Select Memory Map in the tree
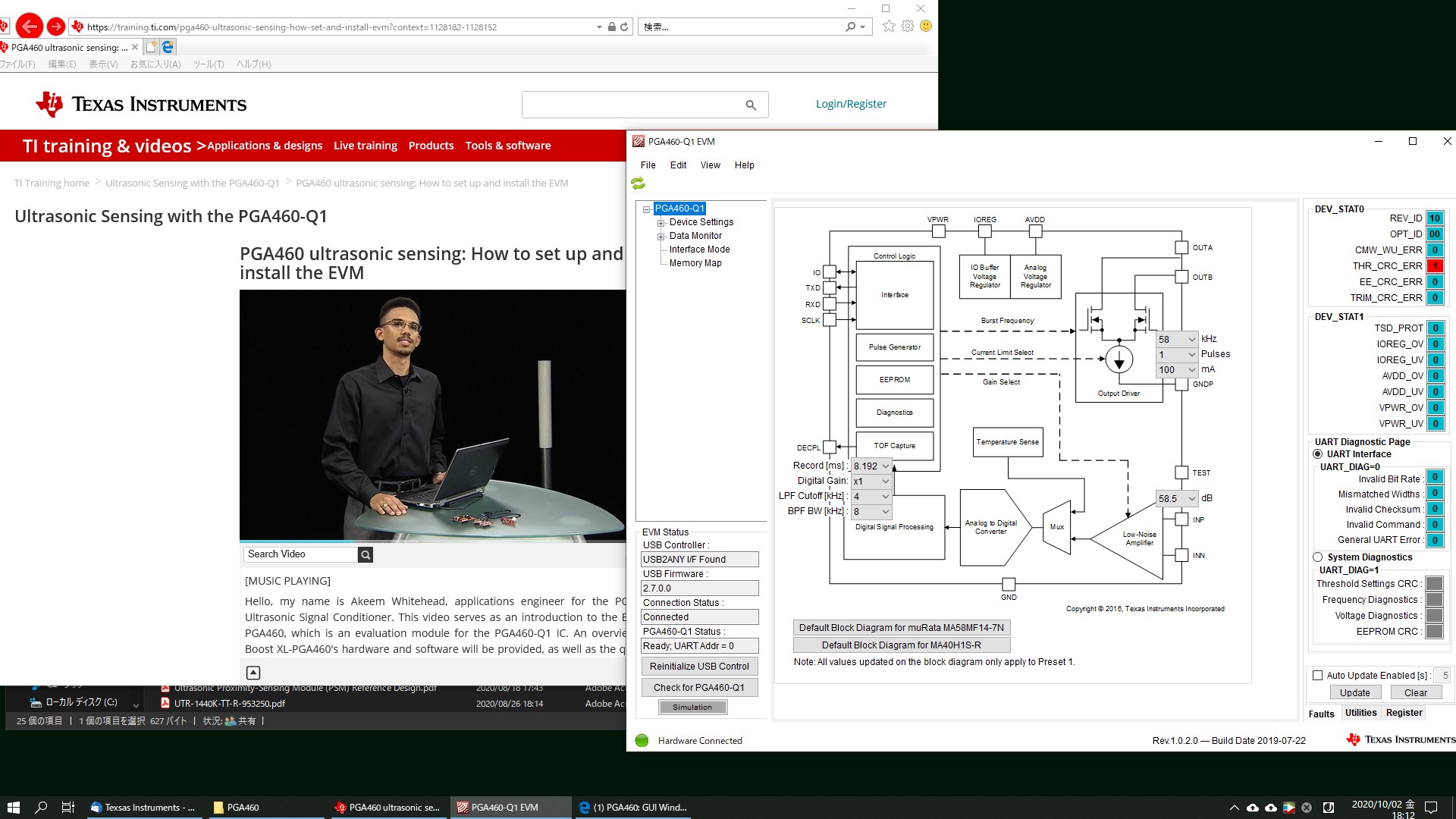 [x=695, y=263]
